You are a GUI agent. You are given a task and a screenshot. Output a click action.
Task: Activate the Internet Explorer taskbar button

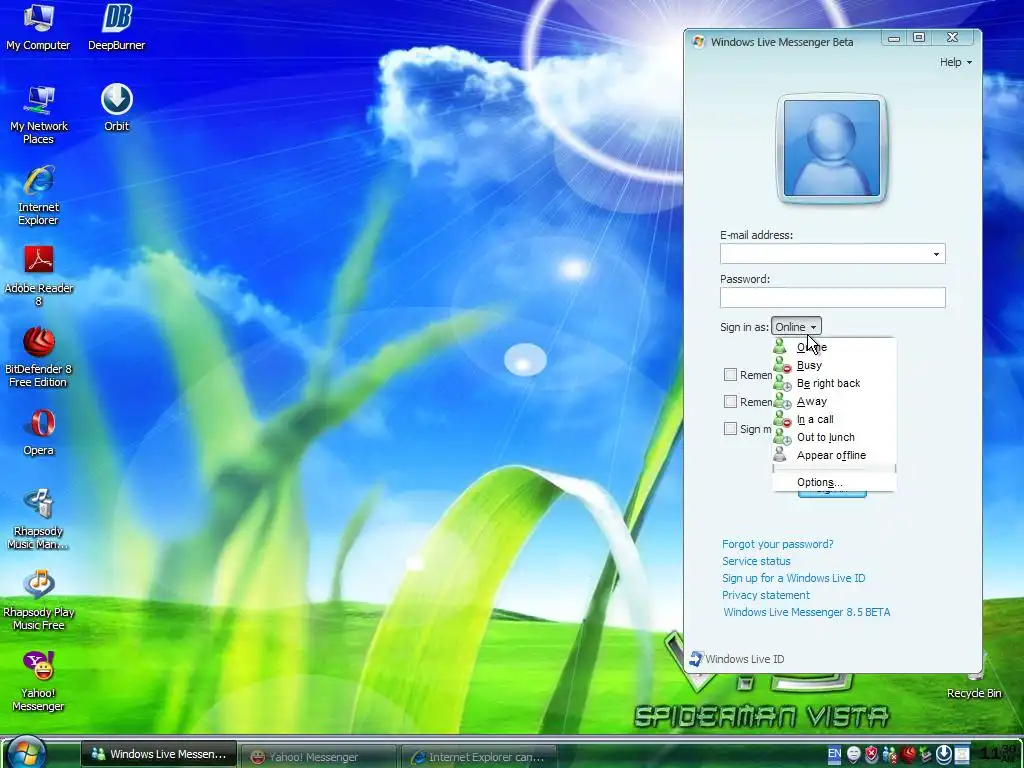478,756
